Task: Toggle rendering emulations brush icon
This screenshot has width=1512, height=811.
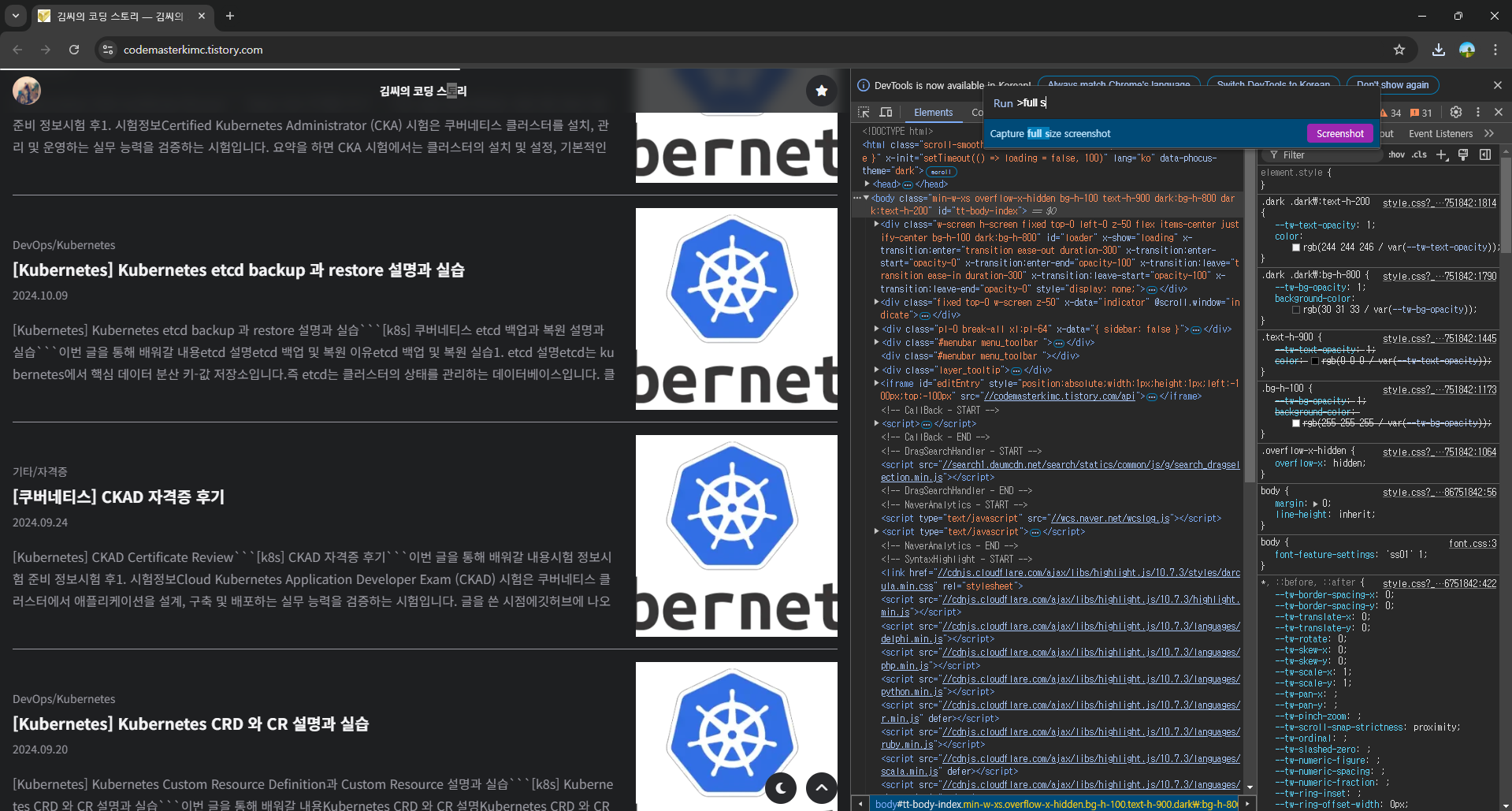Action: (x=1463, y=154)
